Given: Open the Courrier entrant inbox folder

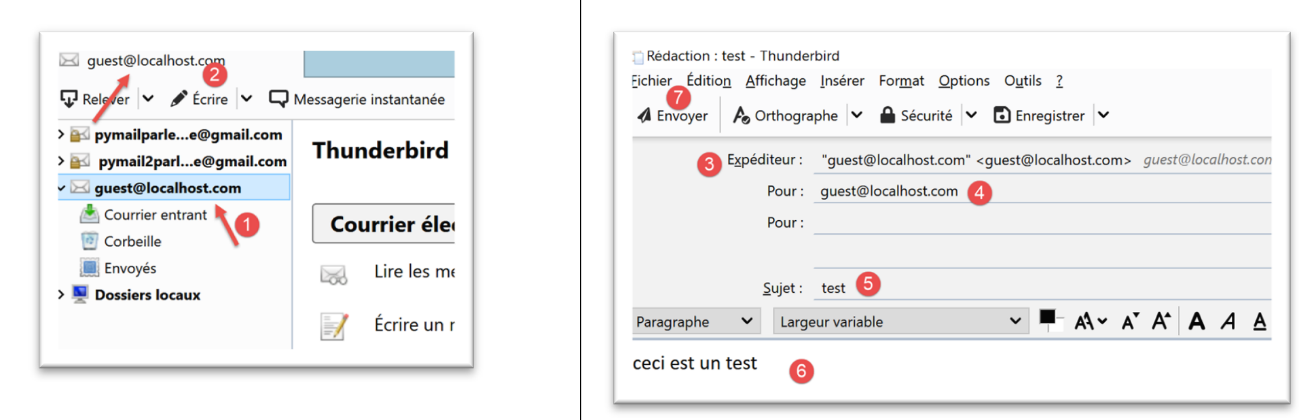Looking at the screenshot, I should point(155,214).
